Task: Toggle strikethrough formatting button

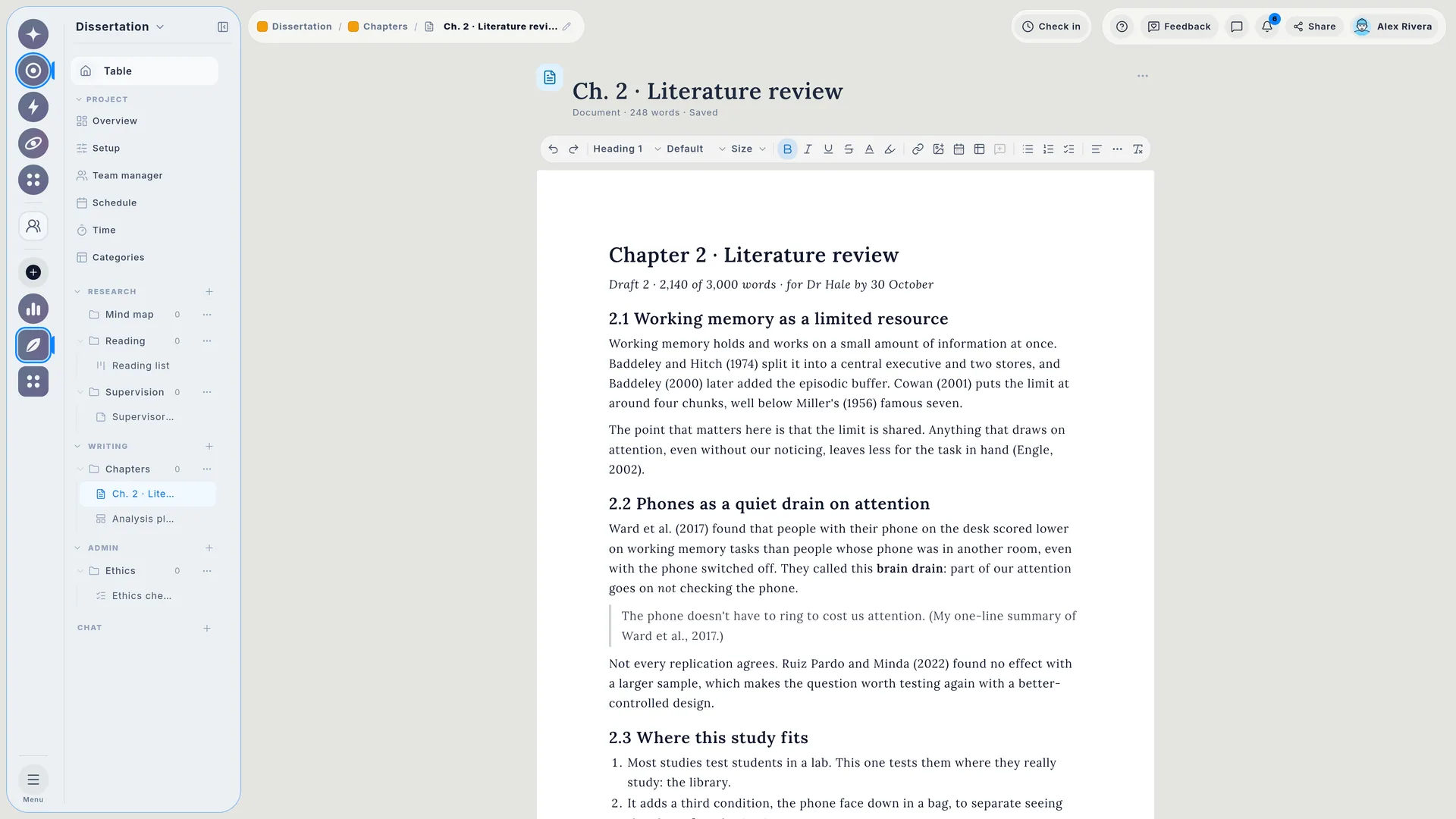Action: tap(849, 149)
